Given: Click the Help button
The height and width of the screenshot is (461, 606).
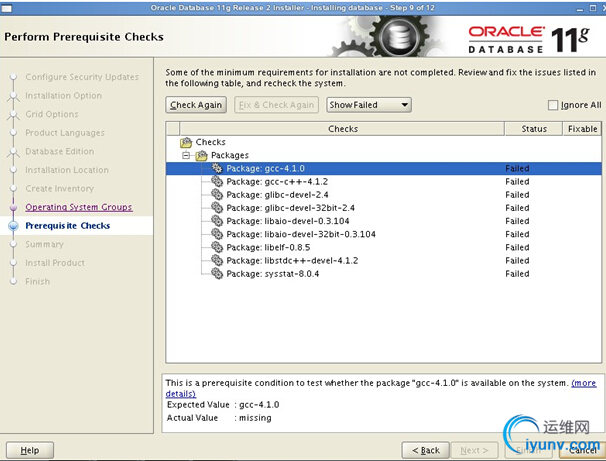Looking at the screenshot, I should [30, 450].
